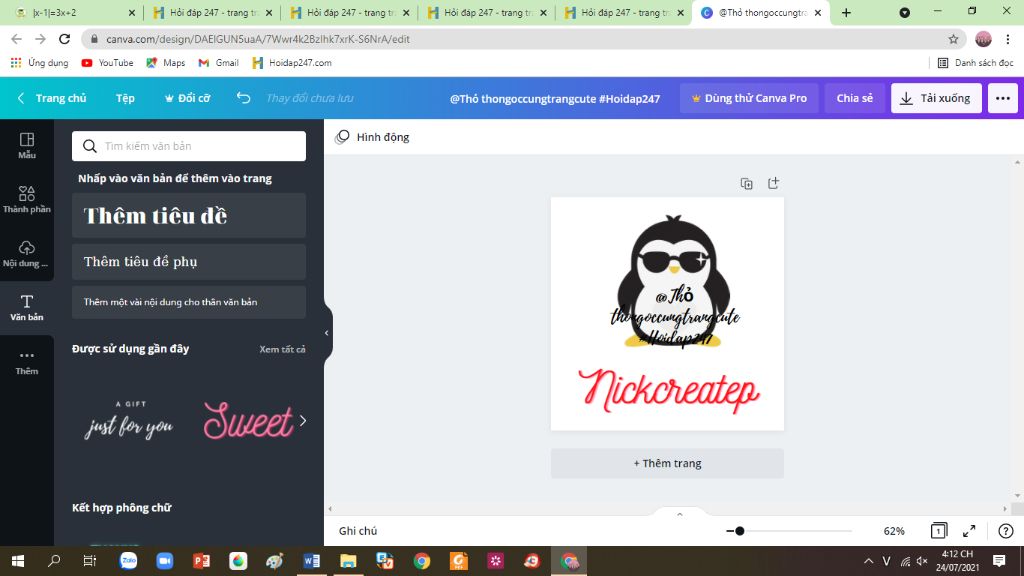Open the notification center icon
Viewport: 1024px width, 576px height.
tap(999, 560)
